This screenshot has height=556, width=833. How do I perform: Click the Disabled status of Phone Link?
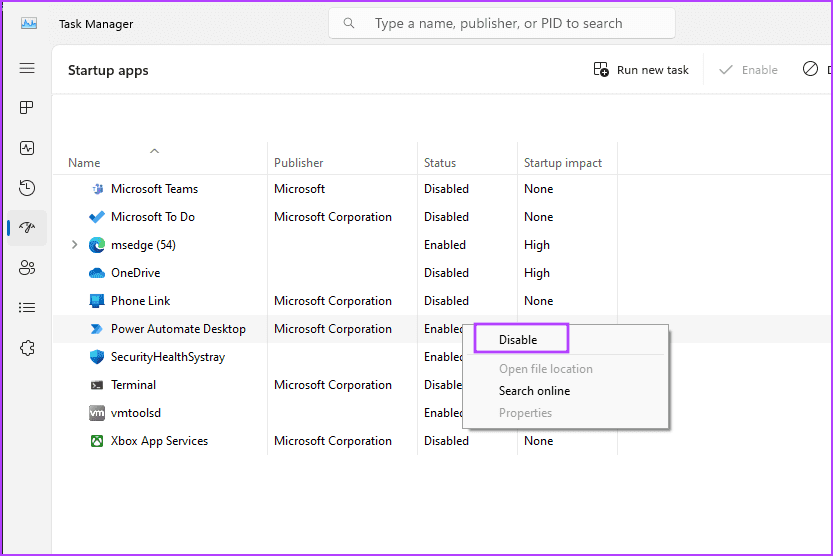coord(446,301)
